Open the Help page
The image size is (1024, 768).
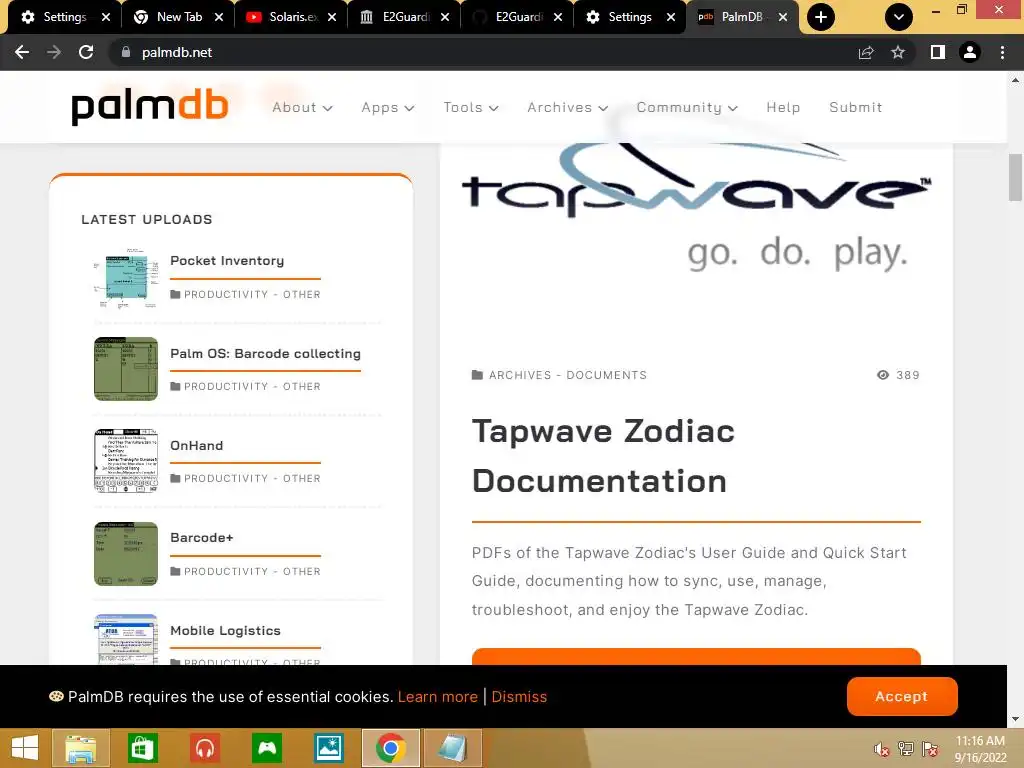pyautogui.click(x=783, y=107)
